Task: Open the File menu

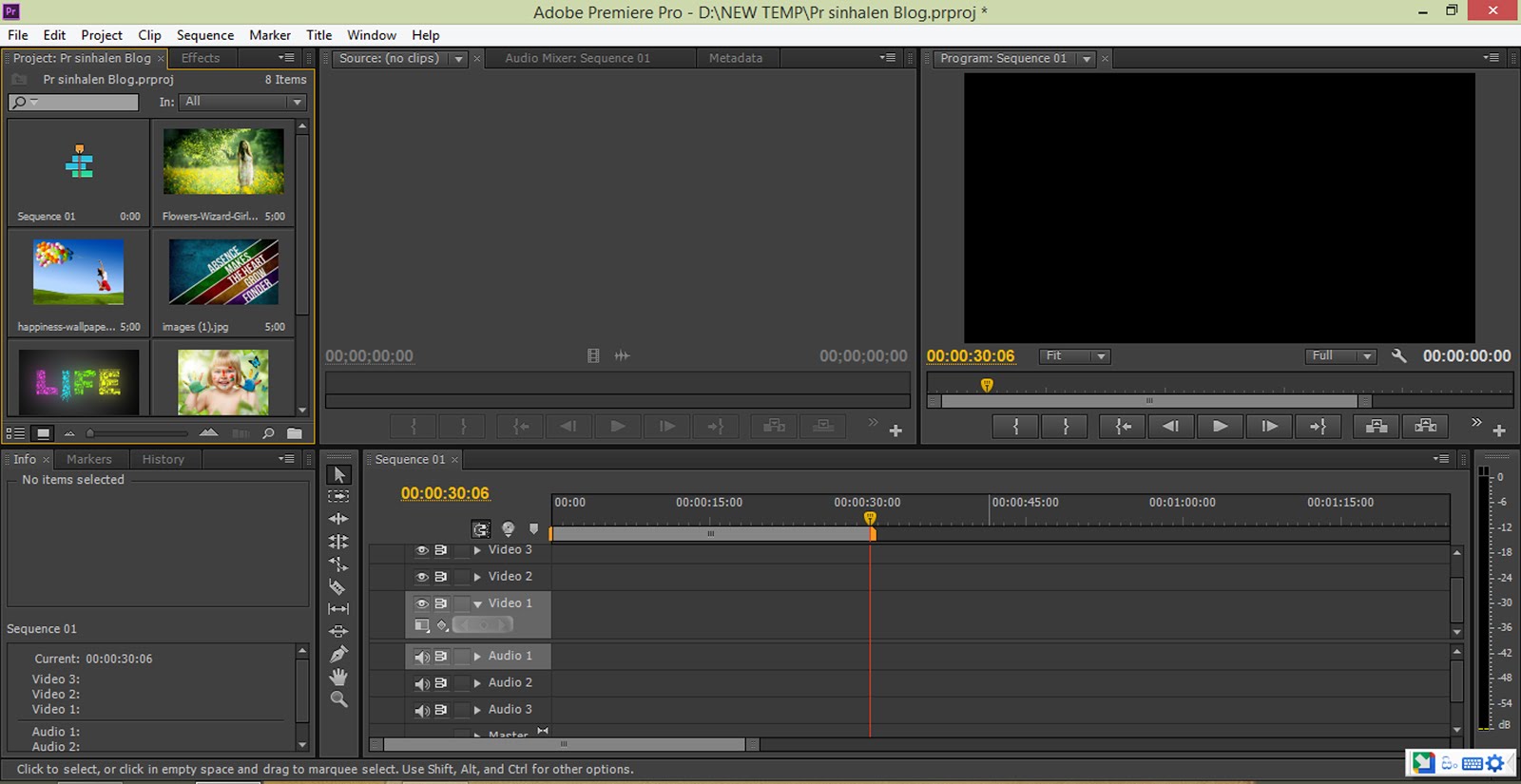Action: point(18,35)
